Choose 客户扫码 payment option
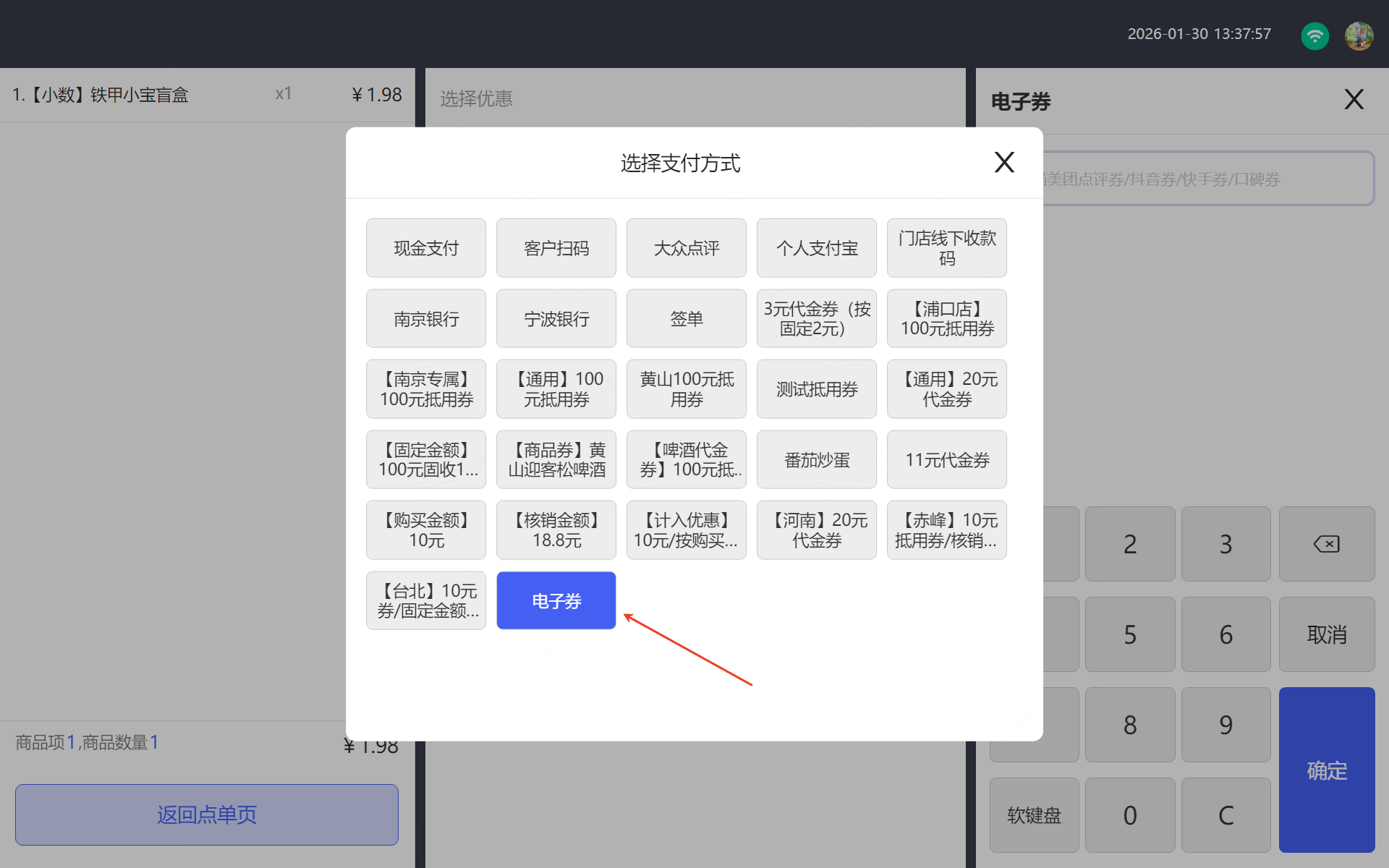Screen dimensions: 1389x868 (556, 248)
